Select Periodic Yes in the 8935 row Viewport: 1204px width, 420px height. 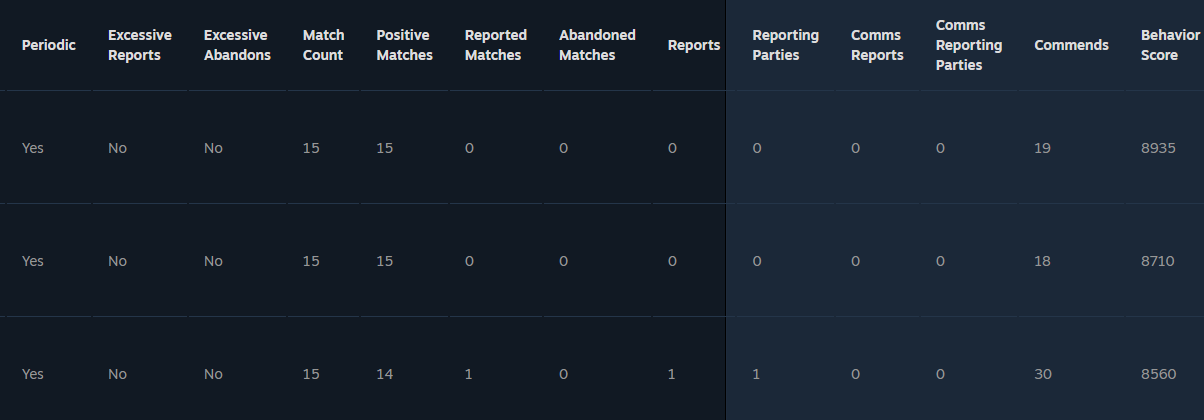click(x=33, y=148)
